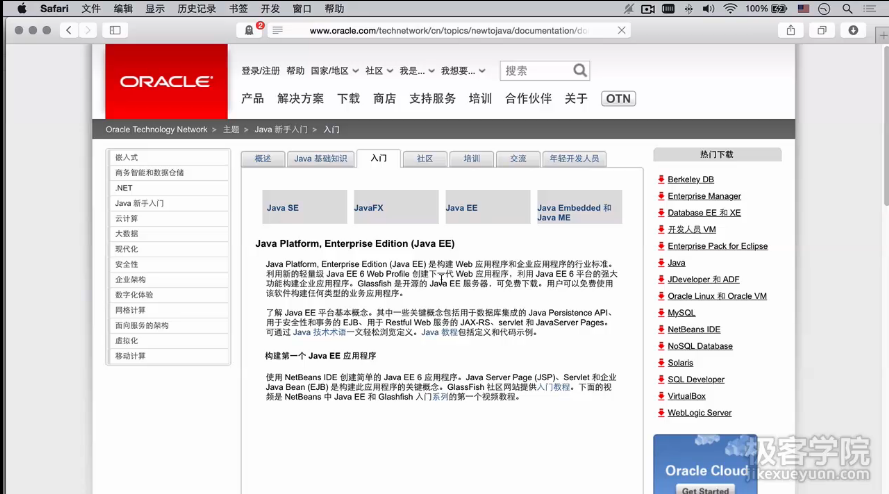Switch to the 交流 tab
Image resolution: width=889 pixels, height=494 pixels.
[x=518, y=159]
